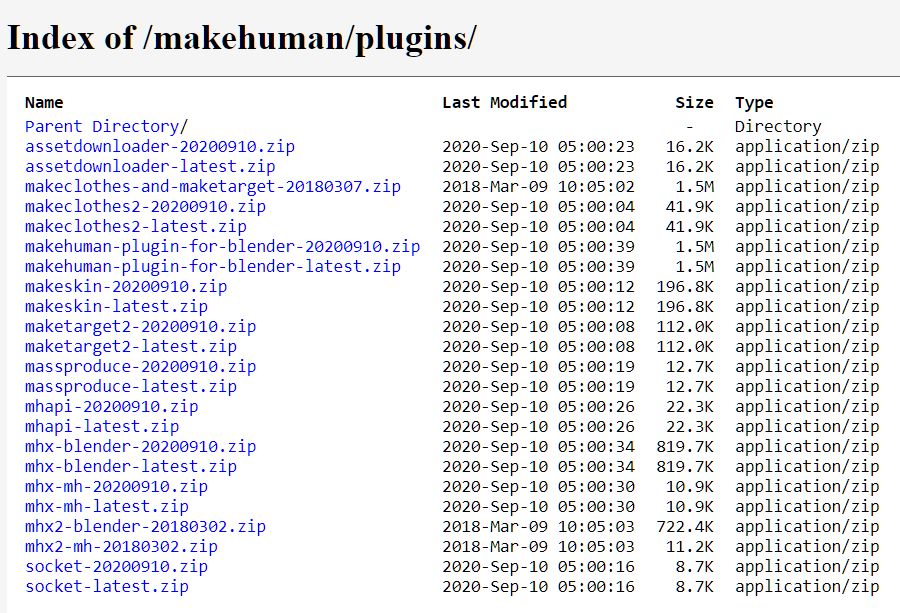The width and height of the screenshot is (900, 613).
Task: Download mhx-blender-latest.zip
Action: (x=131, y=467)
